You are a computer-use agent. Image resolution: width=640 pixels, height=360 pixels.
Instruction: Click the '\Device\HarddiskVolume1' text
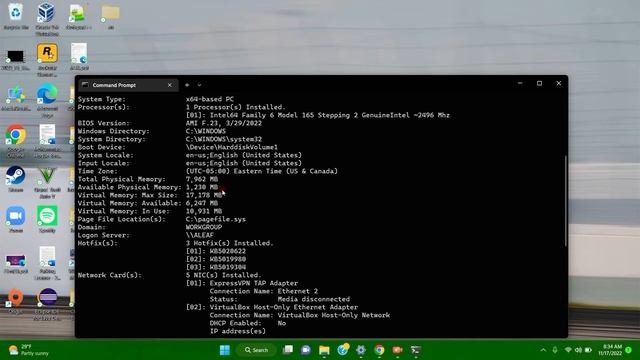231,147
